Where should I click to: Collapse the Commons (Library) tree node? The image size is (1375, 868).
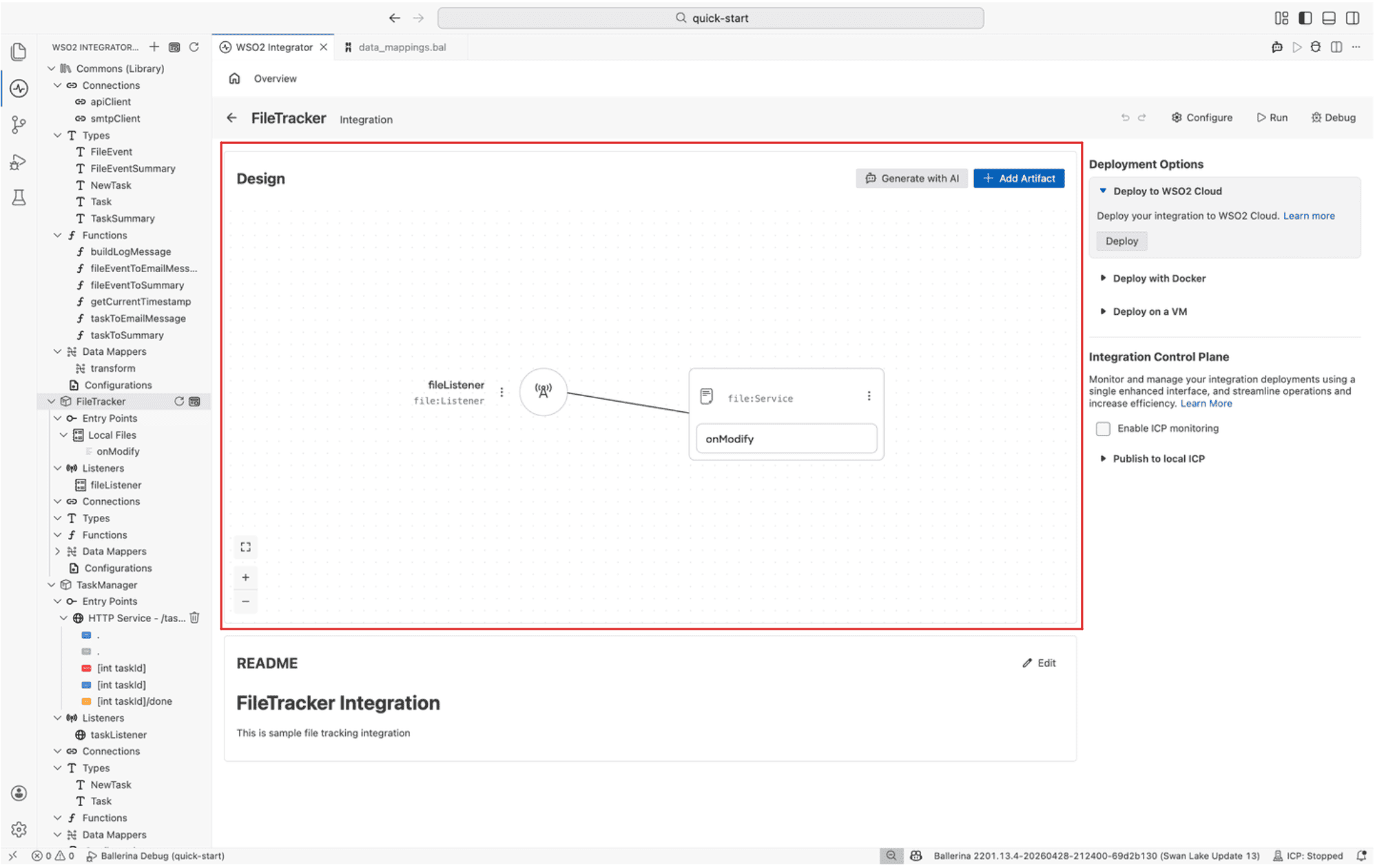pos(51,68)
